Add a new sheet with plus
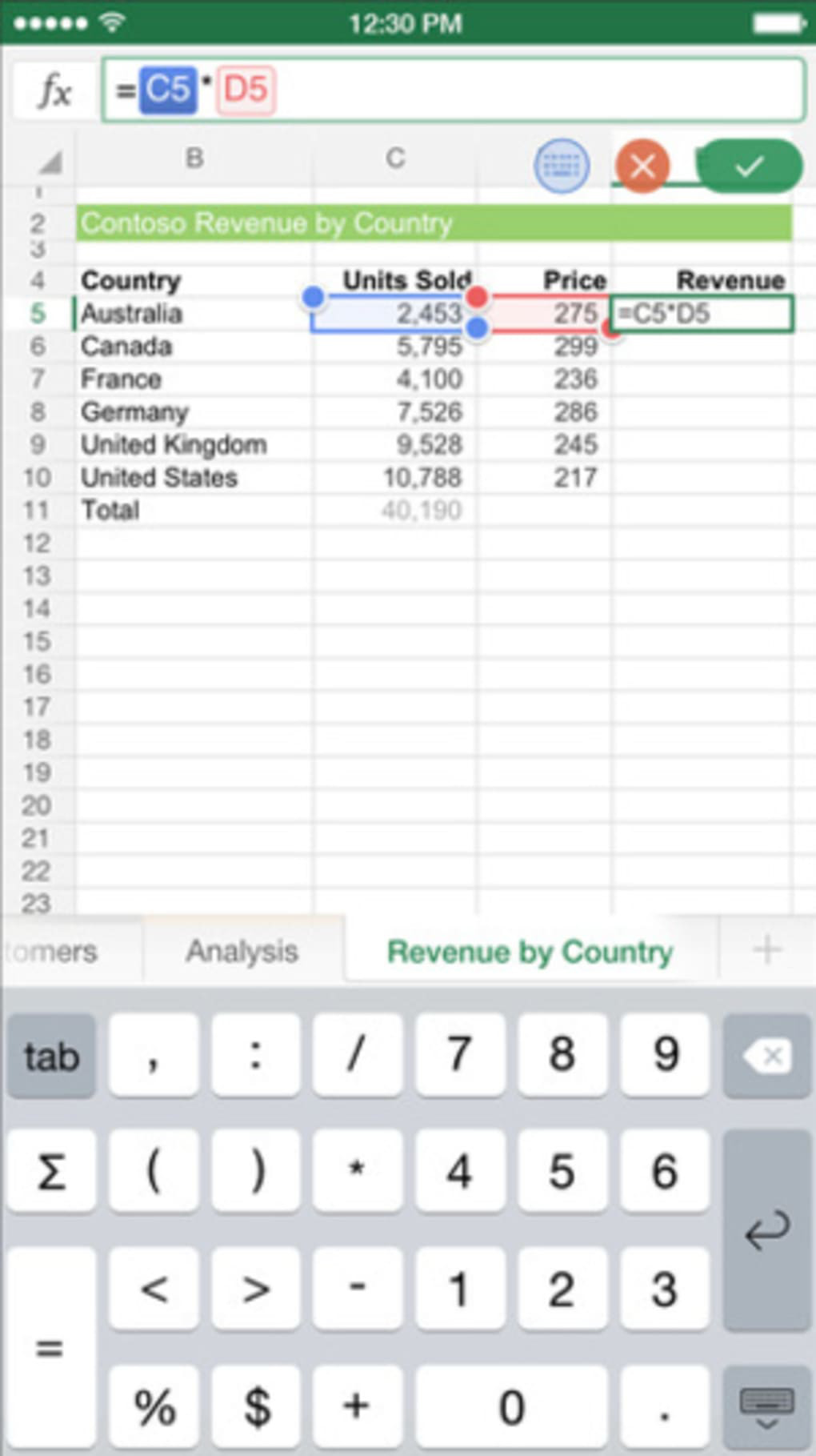The image size is (816, 1456). tap(766, 950)
